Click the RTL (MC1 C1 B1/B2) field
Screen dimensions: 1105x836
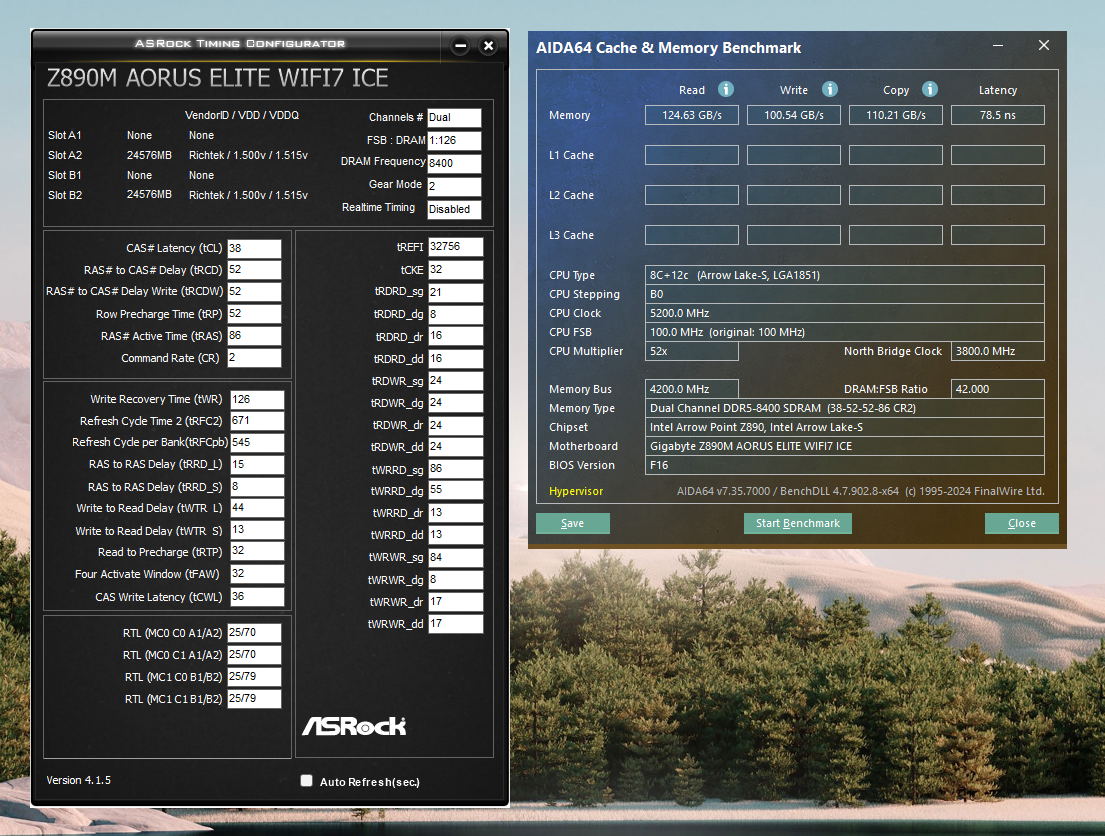tap(254, 699)
